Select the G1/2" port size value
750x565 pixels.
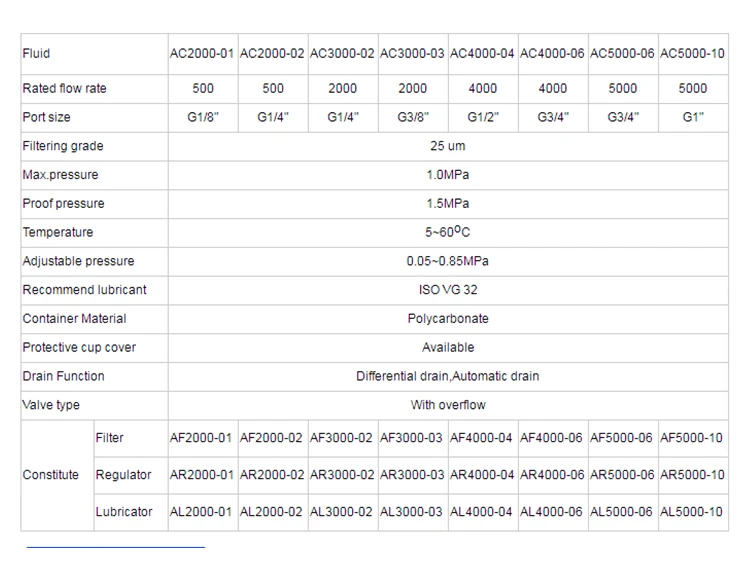(483, 117)
